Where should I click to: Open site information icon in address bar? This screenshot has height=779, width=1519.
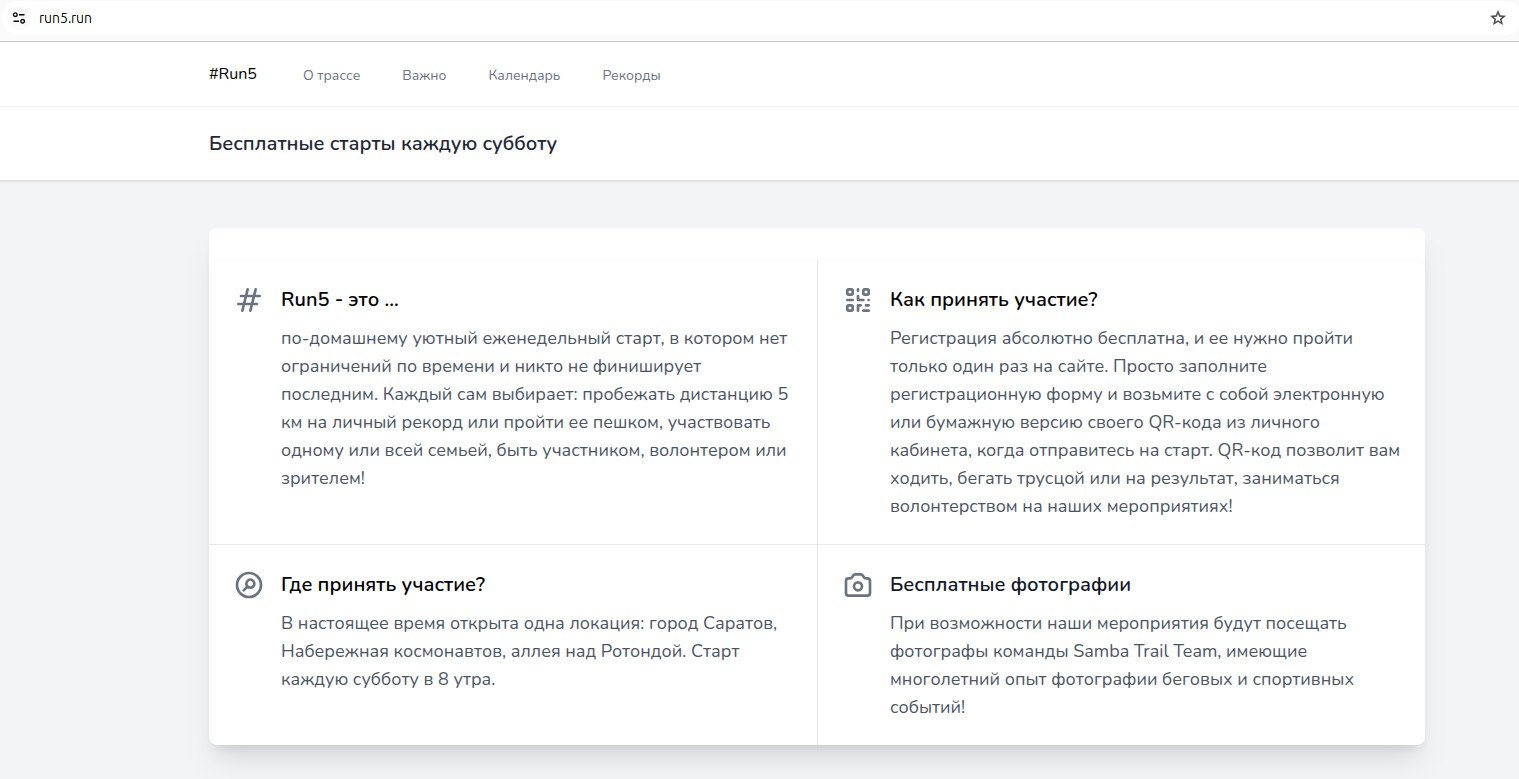tap(19, 18)
